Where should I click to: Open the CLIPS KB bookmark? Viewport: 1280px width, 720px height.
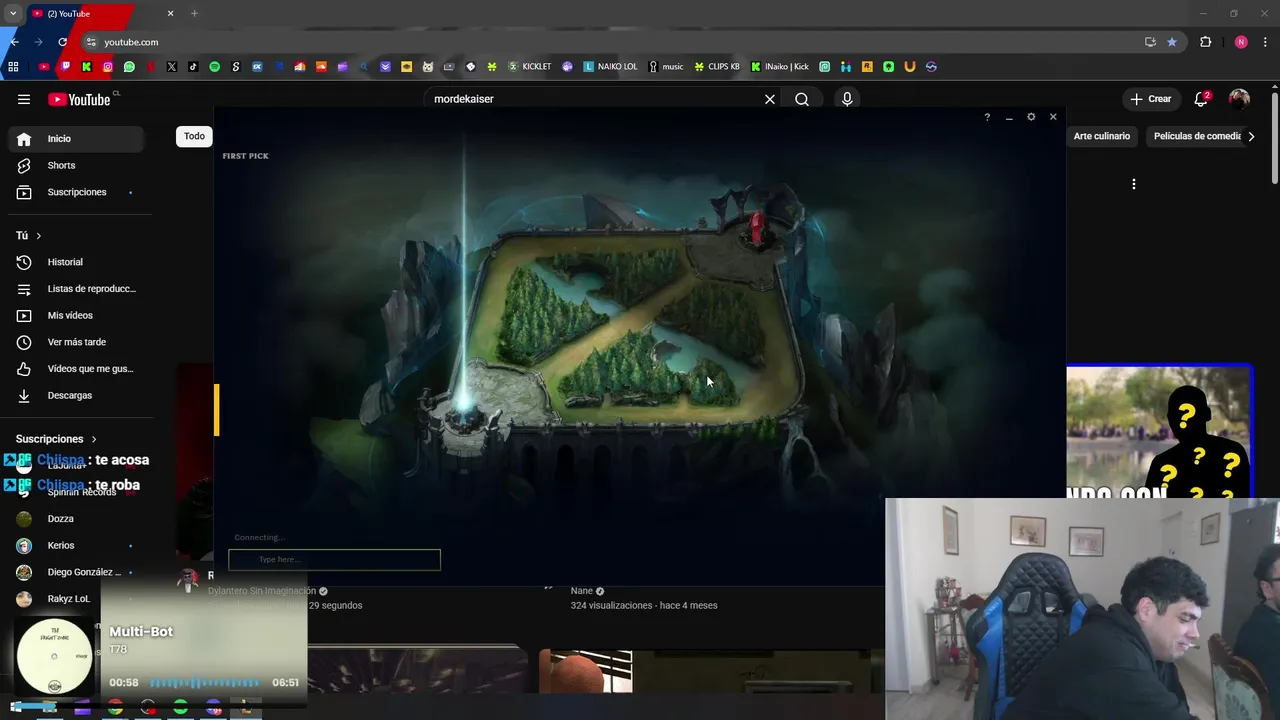717,67
